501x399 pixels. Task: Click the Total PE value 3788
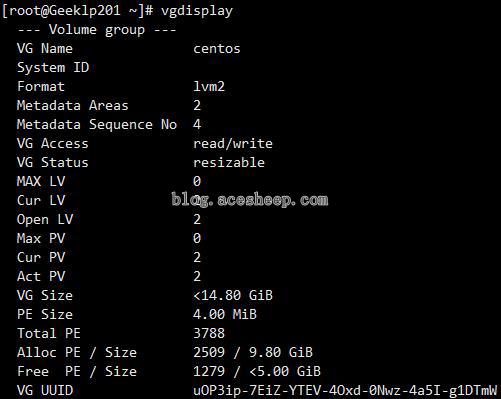(209, 333)
